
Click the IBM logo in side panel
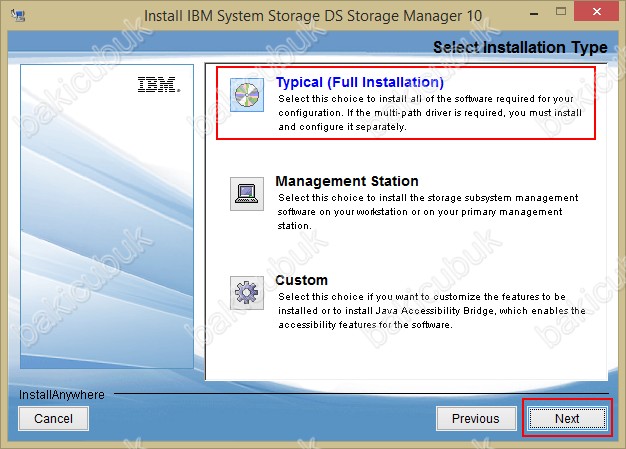158,85
